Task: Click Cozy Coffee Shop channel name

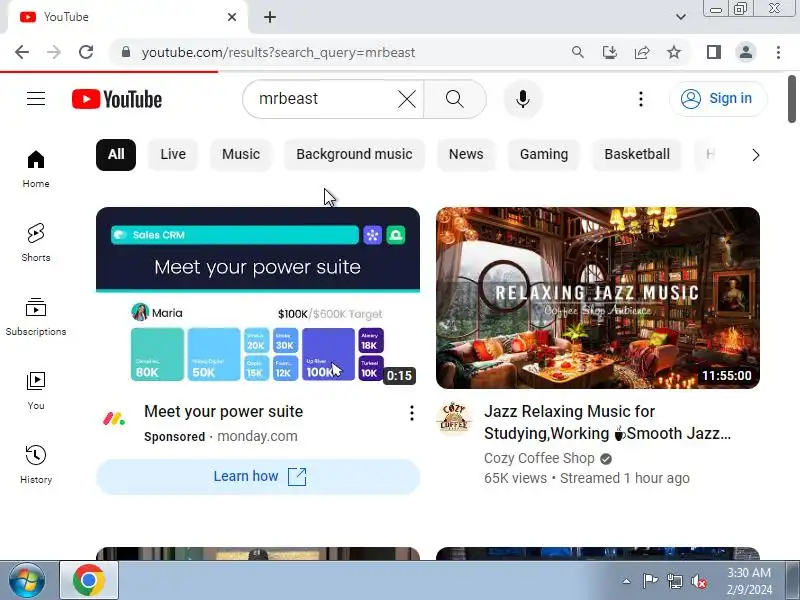Action: tap(539, 458)
